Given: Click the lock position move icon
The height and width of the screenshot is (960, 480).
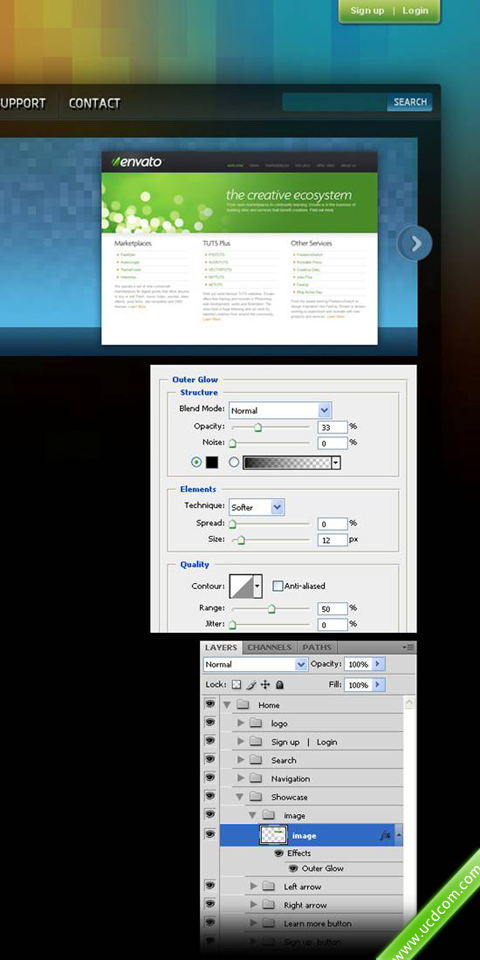Looking at the screenshot, I should (x=265, y=684).
